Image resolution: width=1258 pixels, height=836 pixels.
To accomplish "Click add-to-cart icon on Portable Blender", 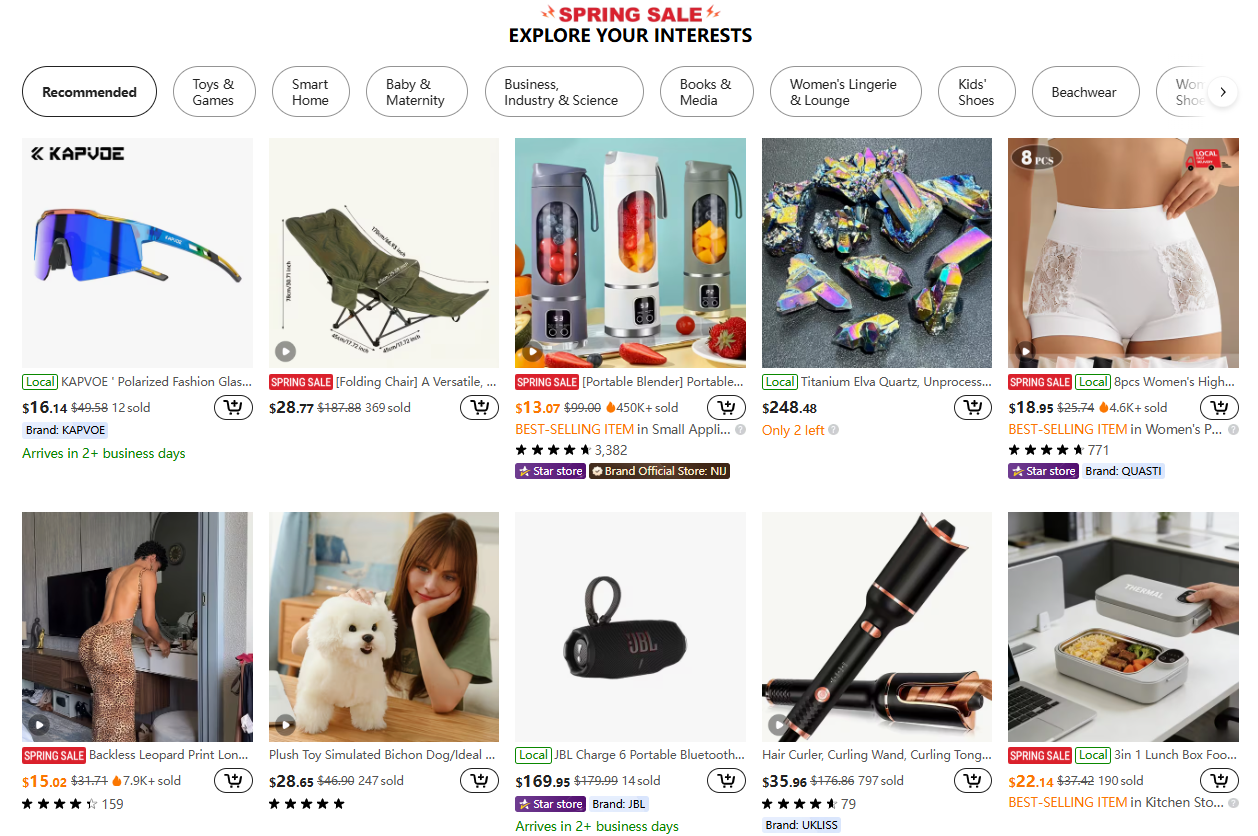I will pos(726,407).
